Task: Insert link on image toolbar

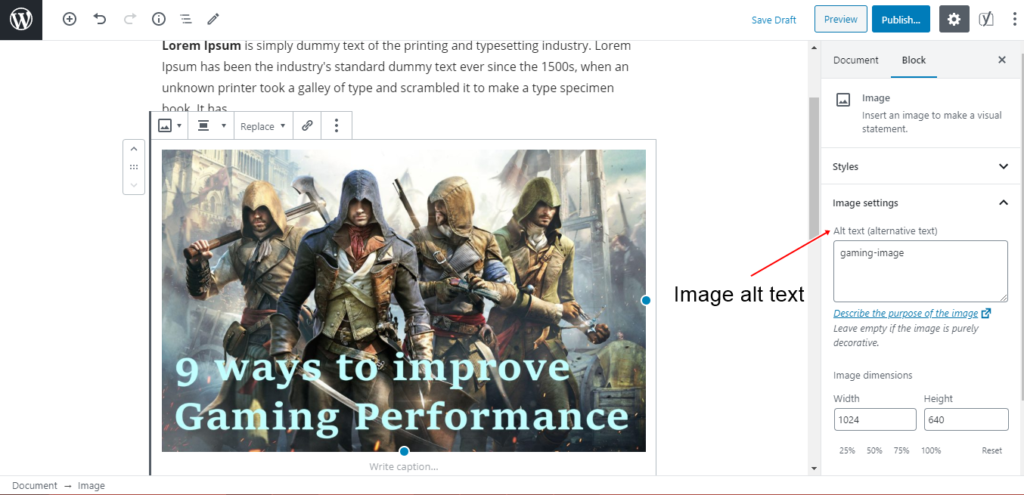Action: coord(307,126)
